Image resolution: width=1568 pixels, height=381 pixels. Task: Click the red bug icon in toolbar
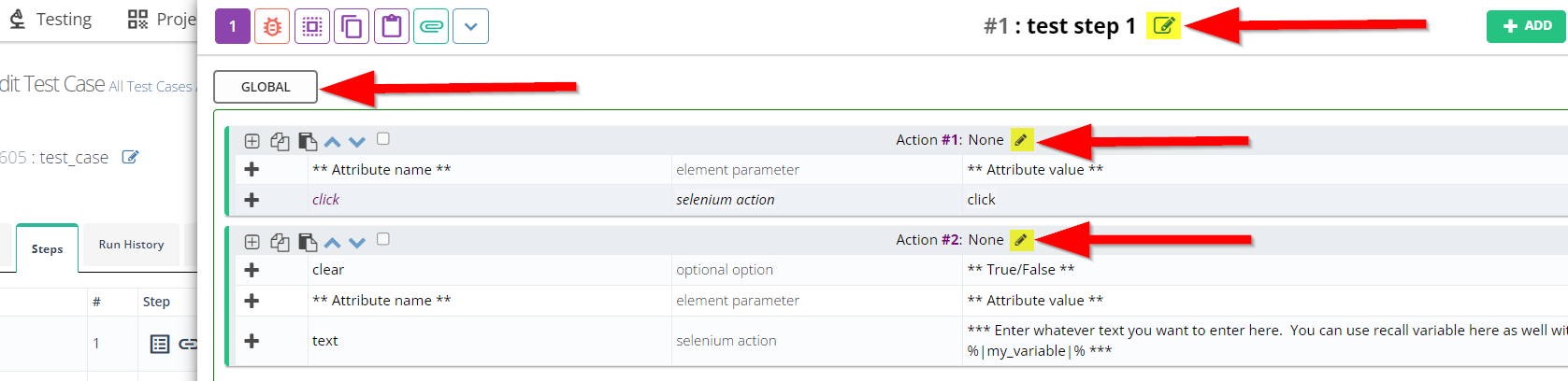[272, 26]
